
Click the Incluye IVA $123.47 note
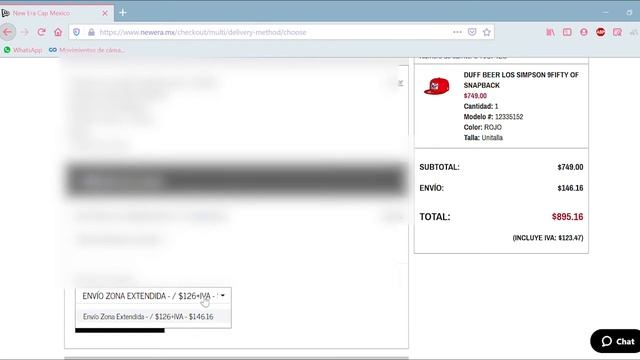(x=548, y=238)
